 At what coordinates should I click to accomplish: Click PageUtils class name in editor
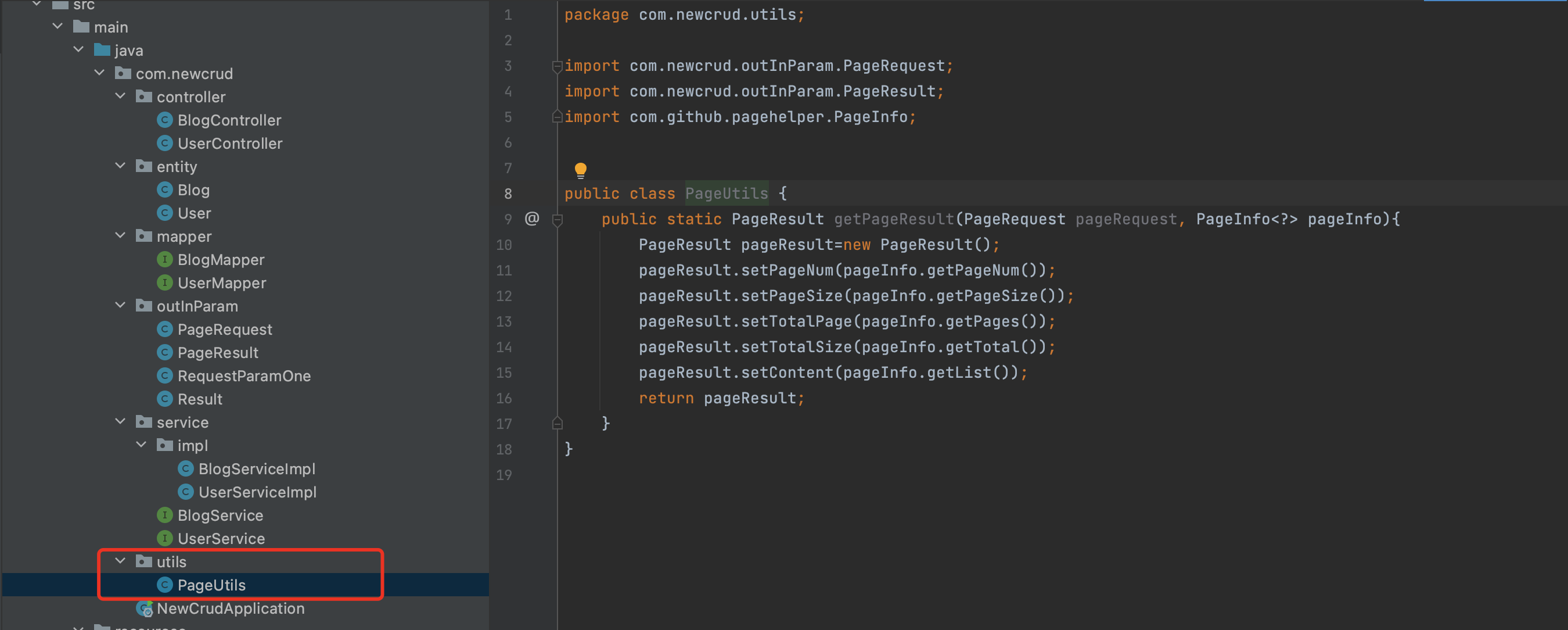[726, 194]
